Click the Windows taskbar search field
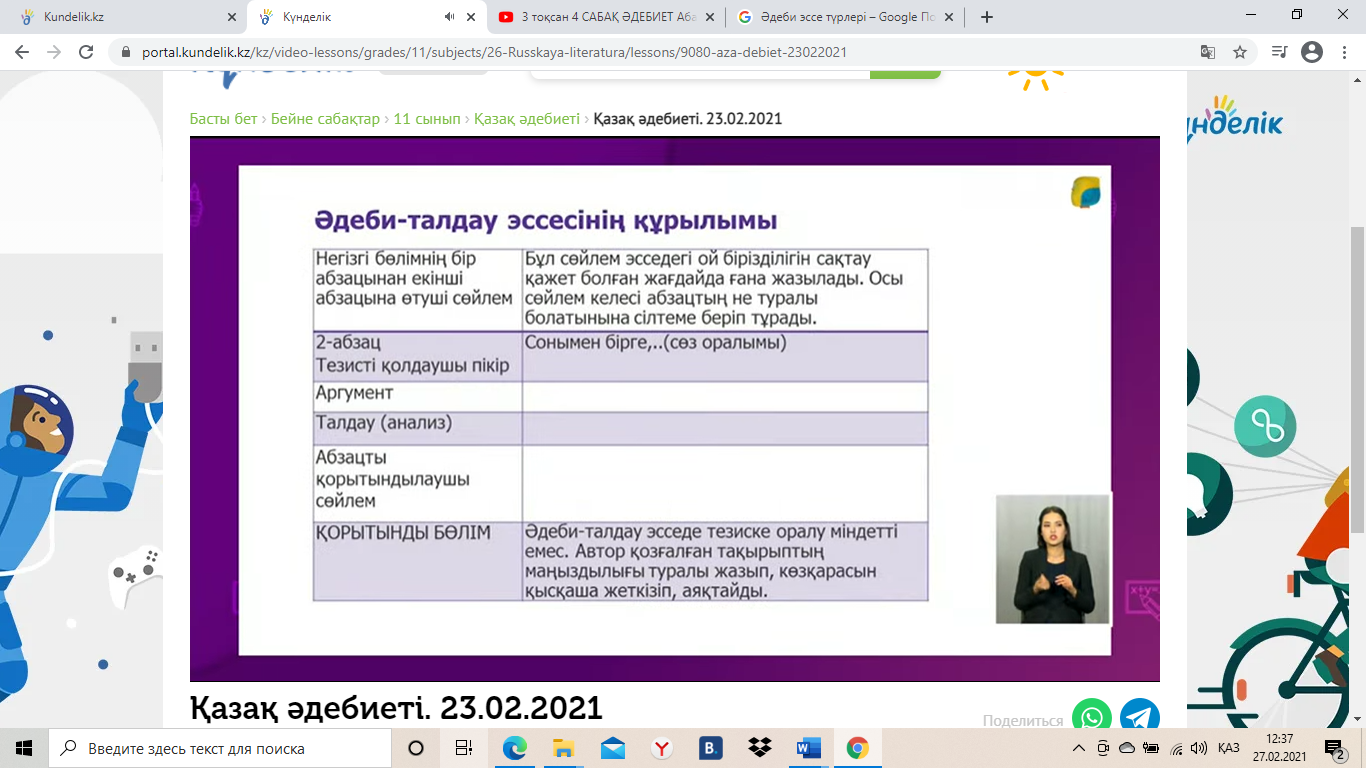The image size is (1366, 768). coord(220,748)
